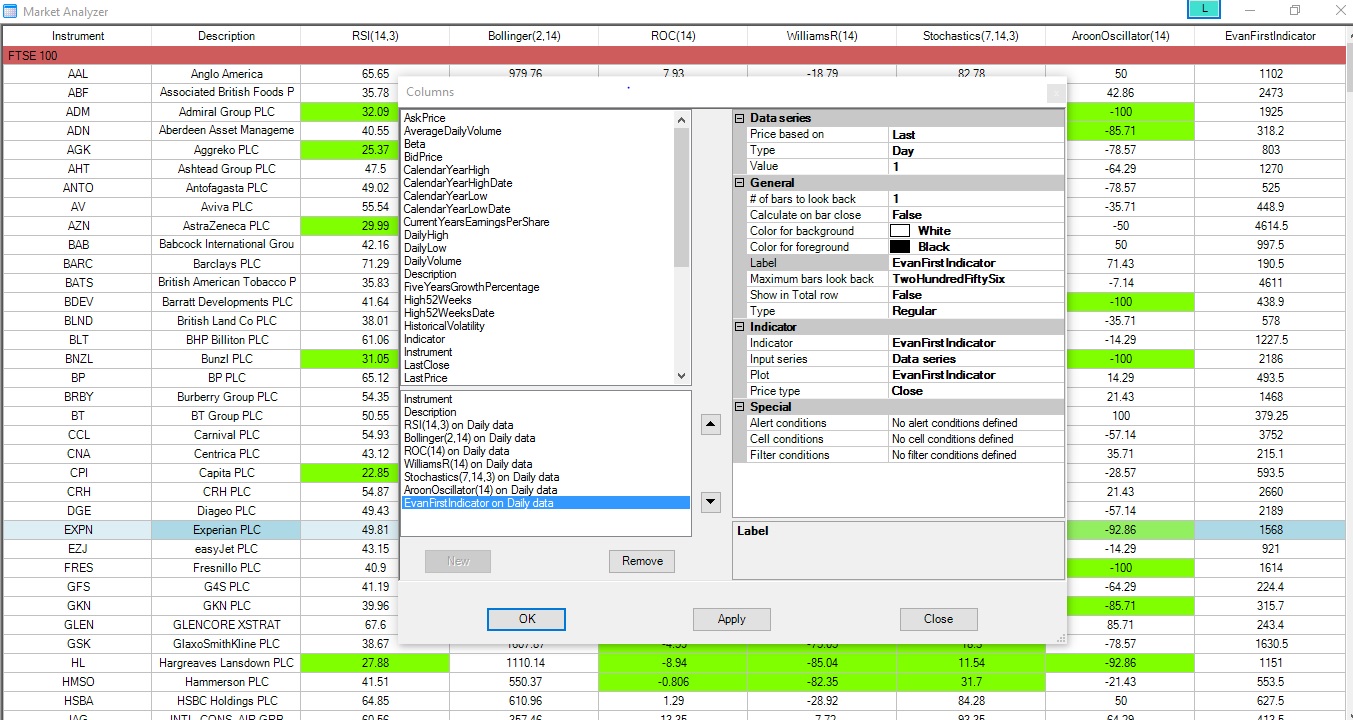The height and width of the screenshot is (720, 1353).
Task: Click the down arrow of the available columns scrollbar
Action: pos(682,377)
